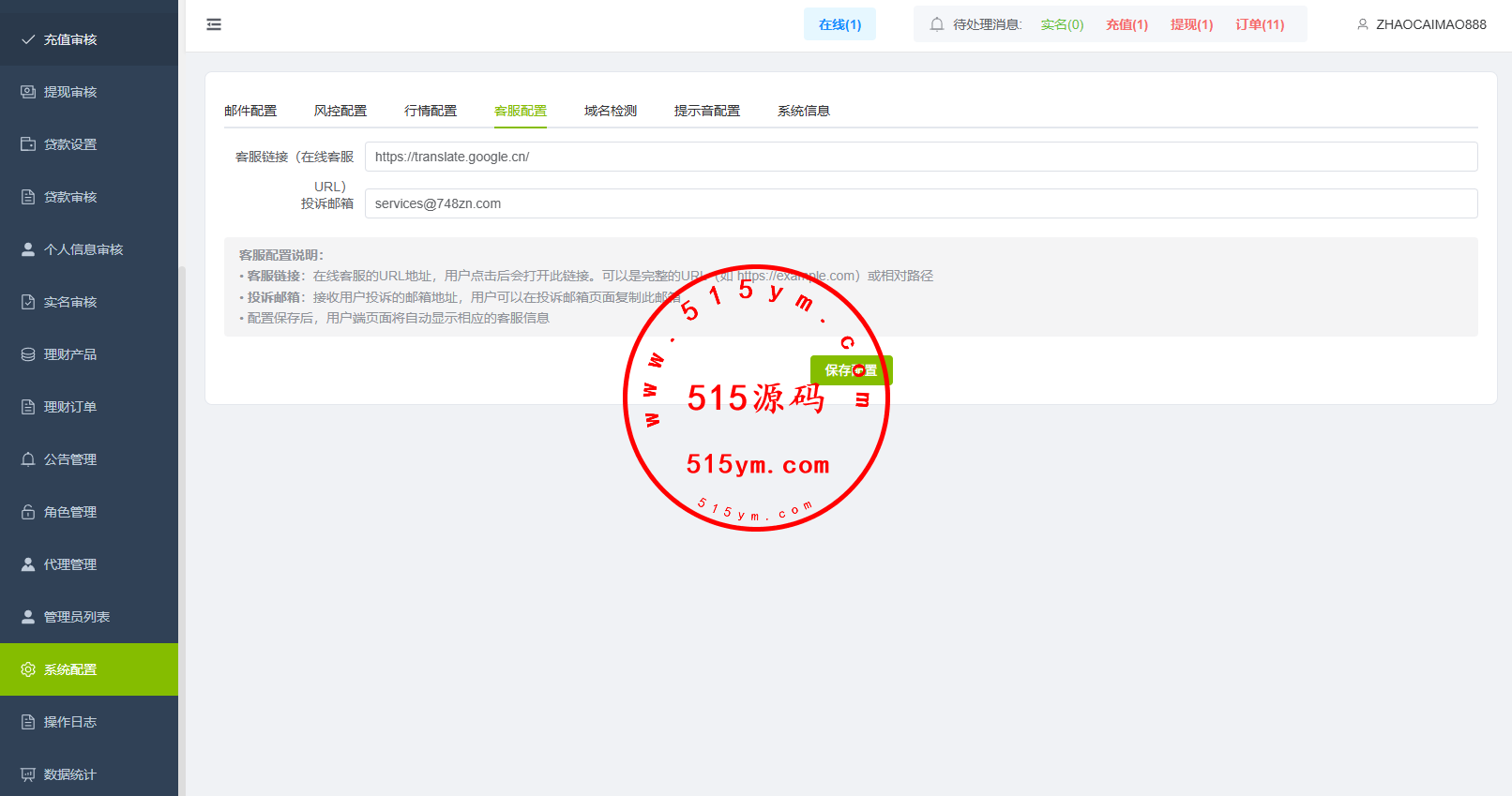The height and width of the screenshot is (796, 1512).
Task: Click the hamburger menu collapse icon
Action: pos(214,24)
